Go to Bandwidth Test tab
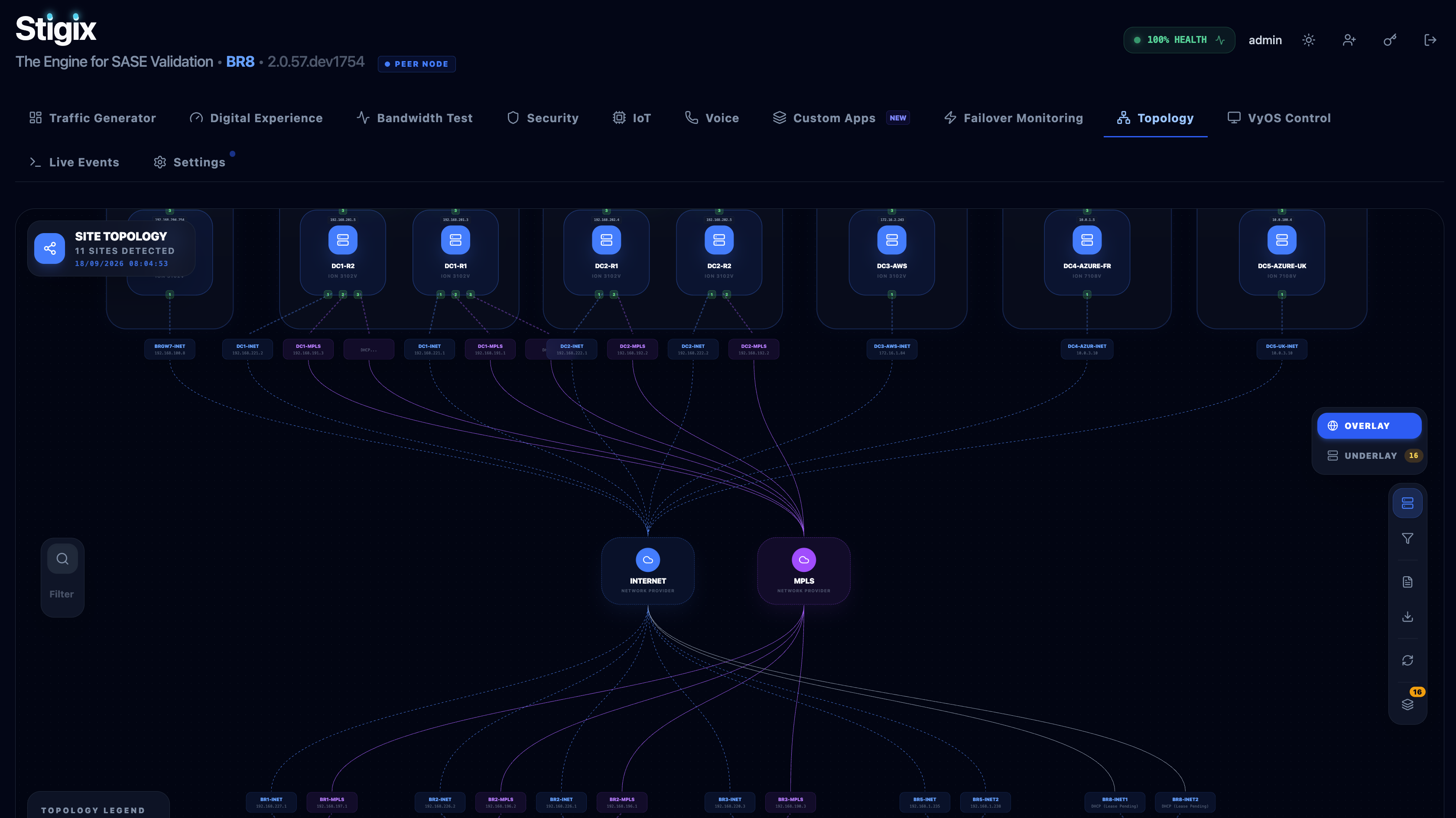 click(x=415, y=117)
